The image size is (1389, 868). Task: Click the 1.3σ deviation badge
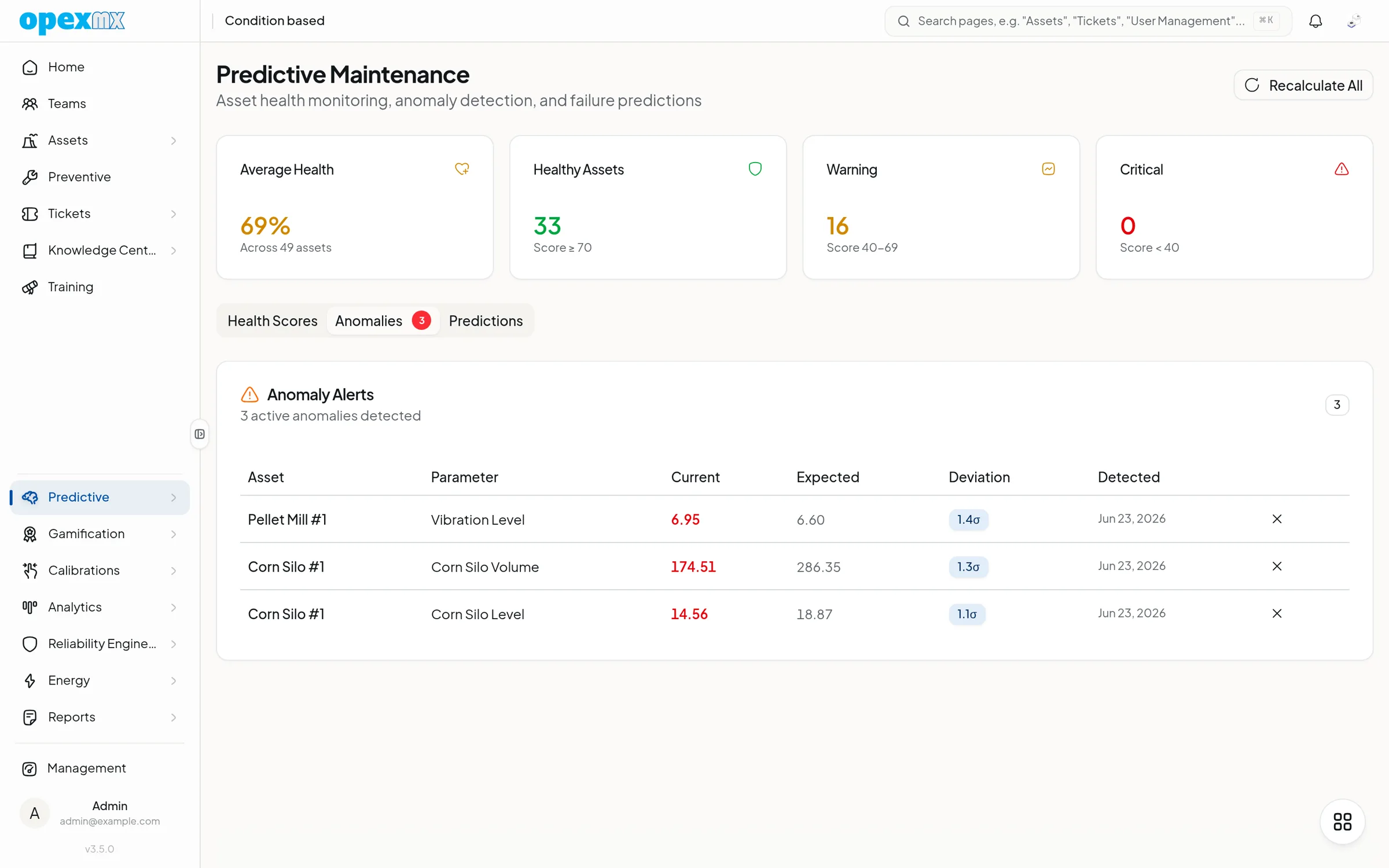click(x=968, y=567)
